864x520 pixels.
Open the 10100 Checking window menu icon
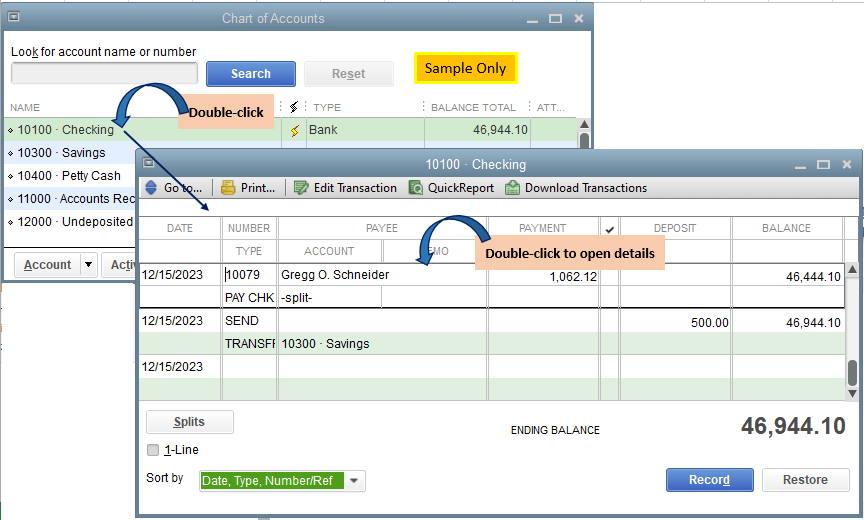click(148, 162)
